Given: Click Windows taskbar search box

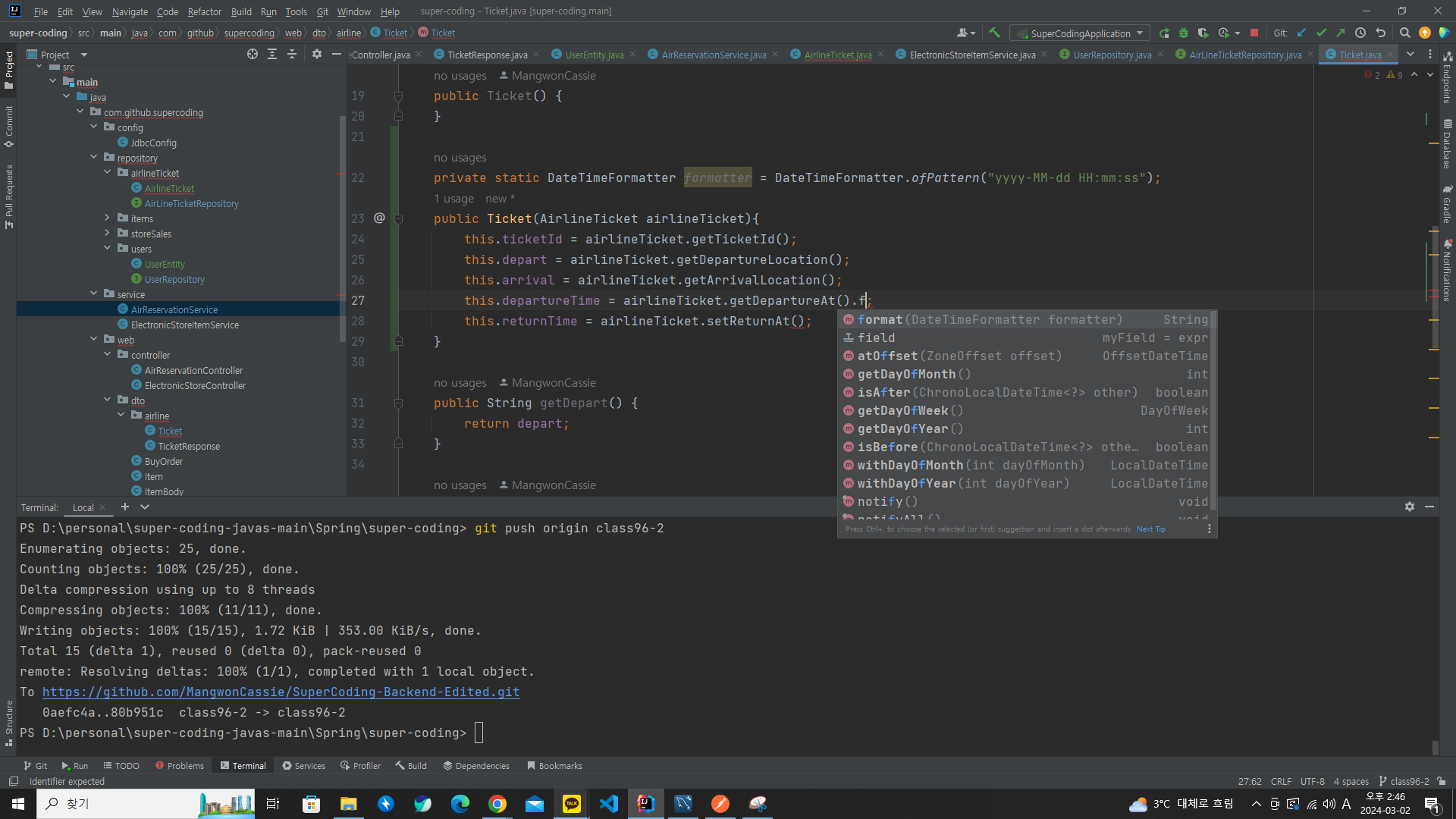Looking at the screenshot, I should click(x=146, y=804).
